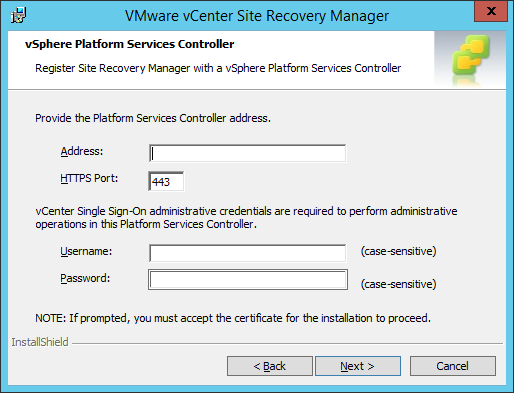Proceed with the Next > button

(358, 366)
